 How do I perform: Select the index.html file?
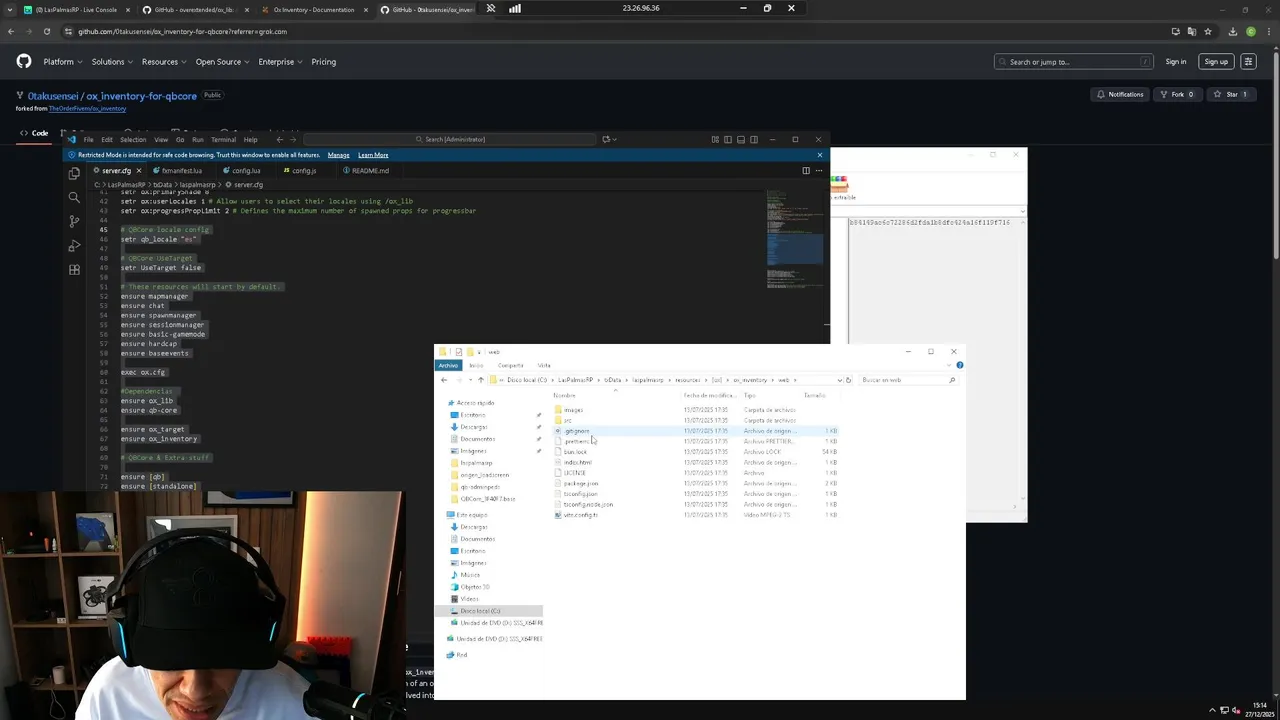click(577, 462)
